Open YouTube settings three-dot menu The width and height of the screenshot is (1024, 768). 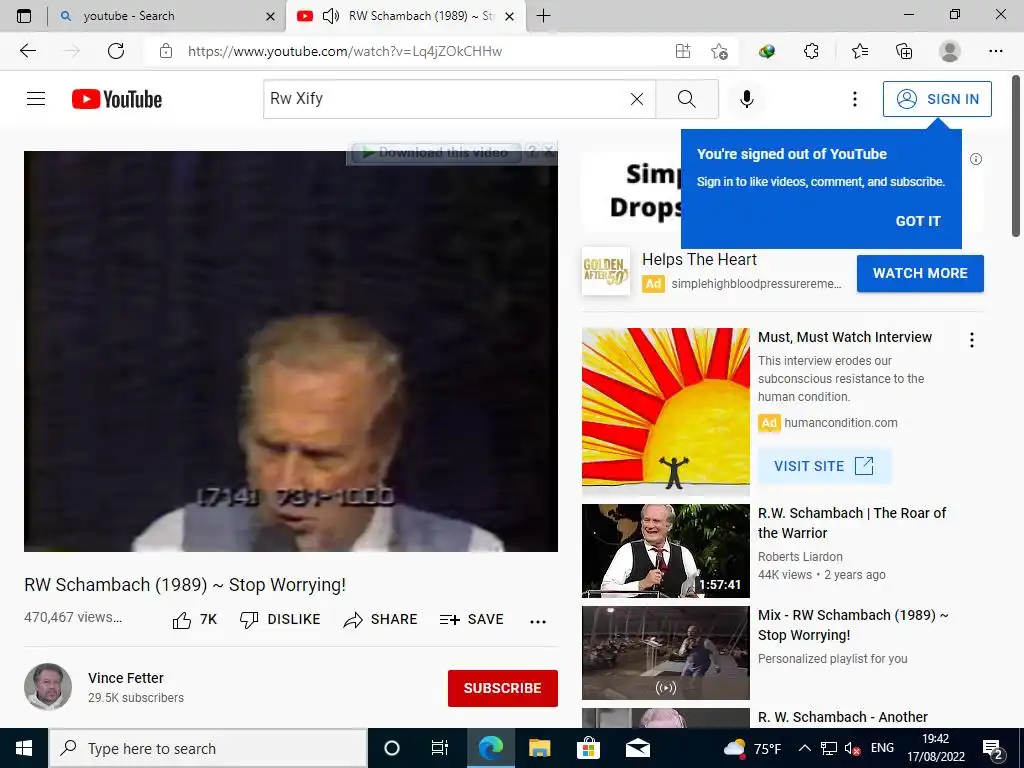pos(854,99)
